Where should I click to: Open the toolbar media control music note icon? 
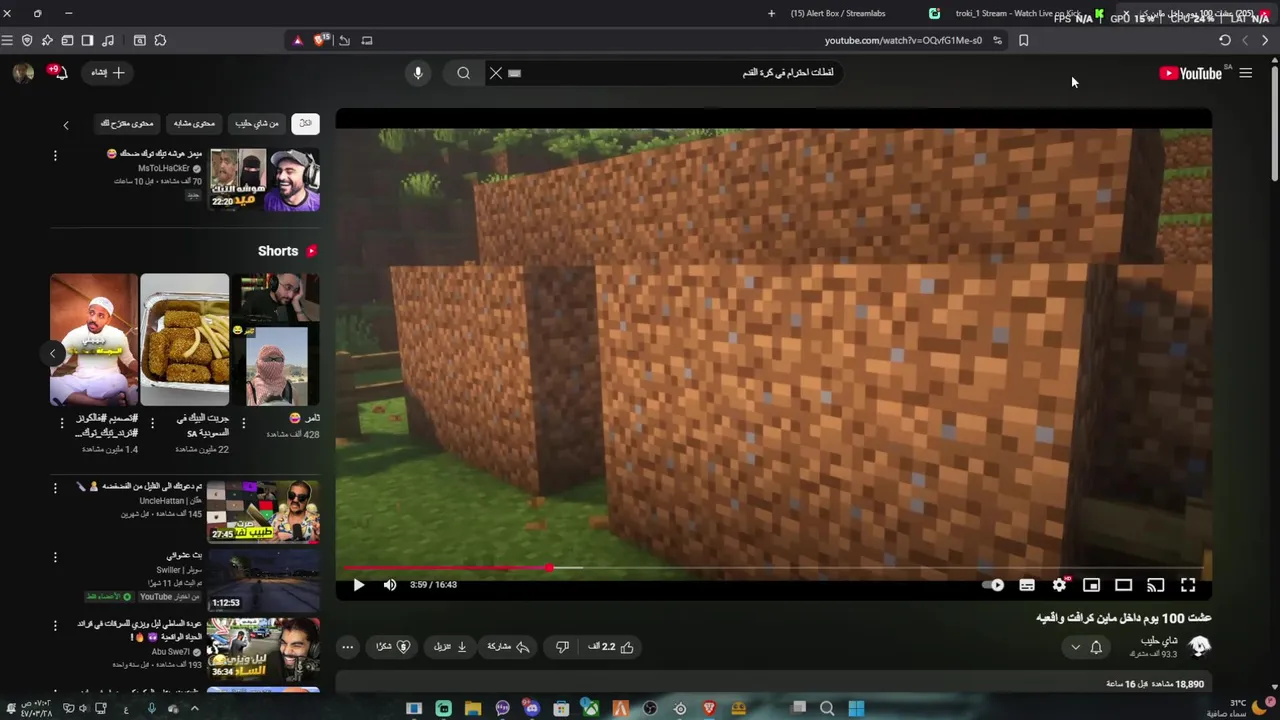click(108, 40)
